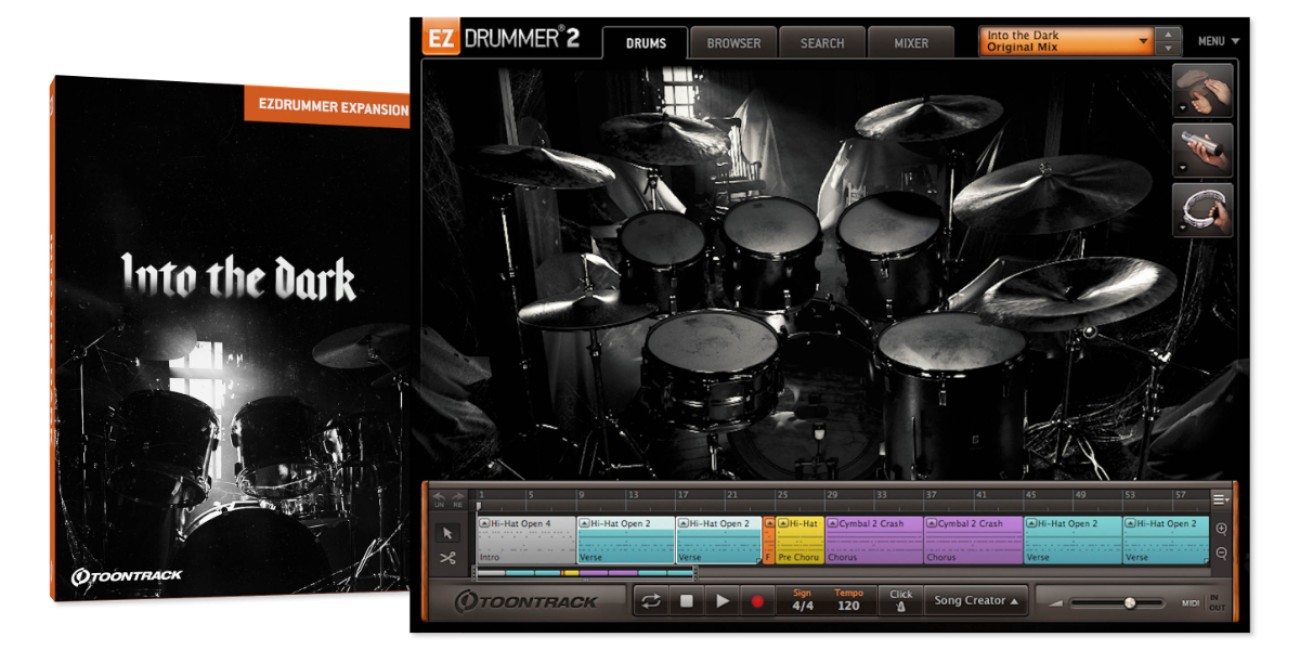This screenshot has height=650, width=1300.
Task: Click the redo arrow icon
Action: click(458, 495)
